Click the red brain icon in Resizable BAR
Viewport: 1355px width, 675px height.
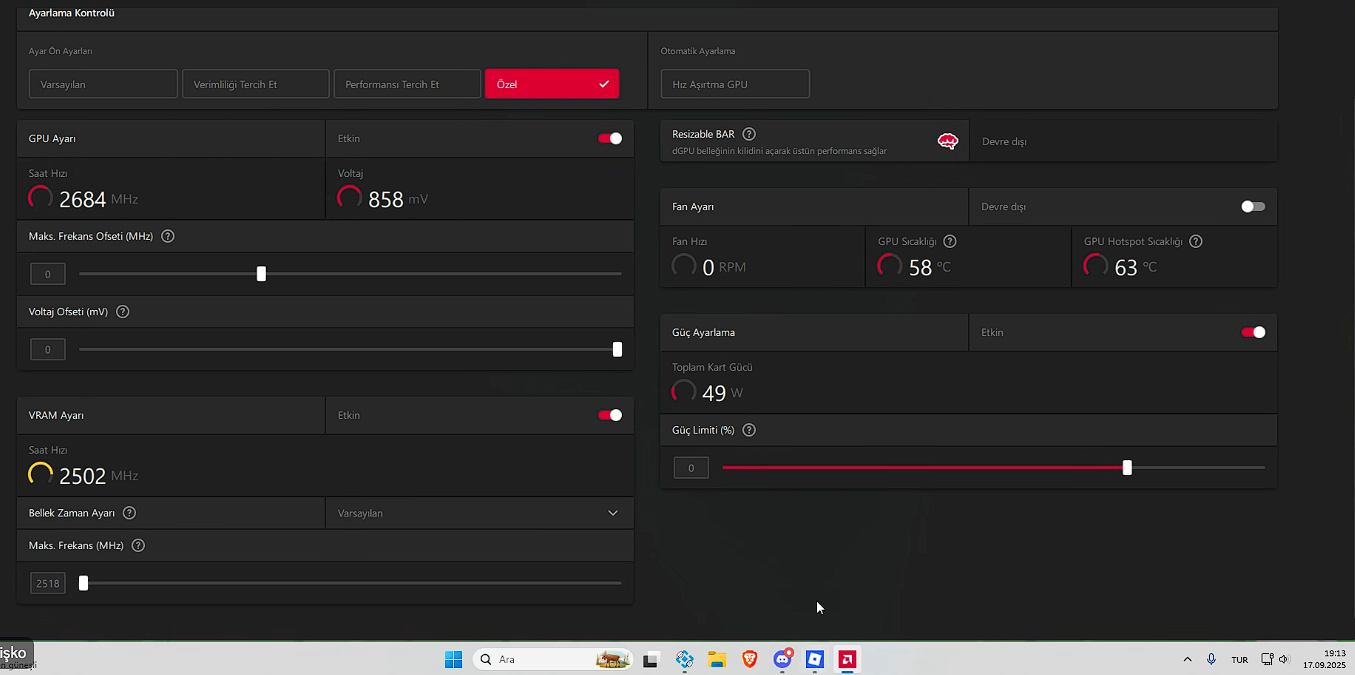(947, 141)
